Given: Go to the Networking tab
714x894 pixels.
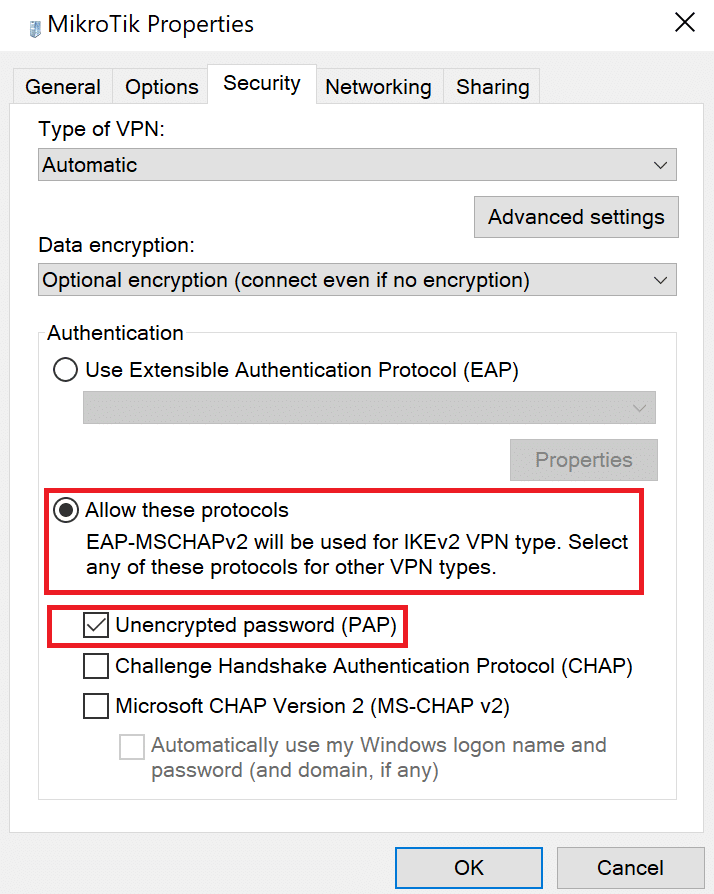Looking at the screenshot, I should click(x=378, y=87).
